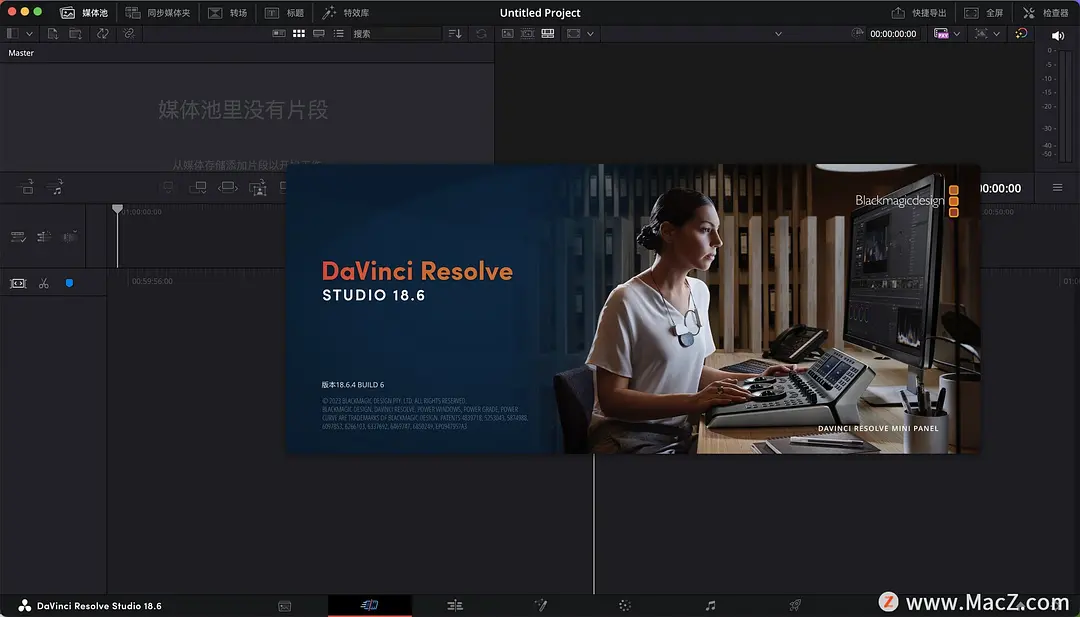1080x617 pixels.
Task: Mute audio with the speaker icon
Action: (x=1057, y=33)
